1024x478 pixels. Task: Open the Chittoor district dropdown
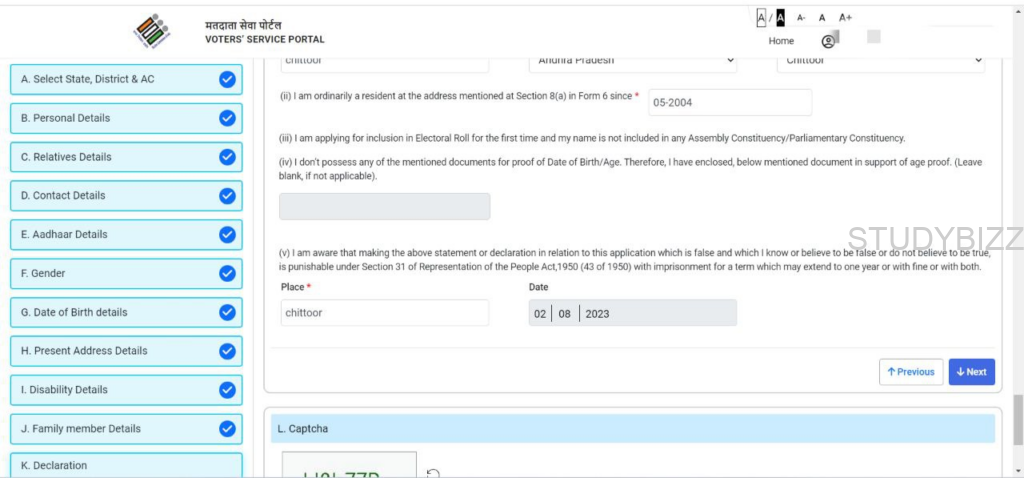880,61
